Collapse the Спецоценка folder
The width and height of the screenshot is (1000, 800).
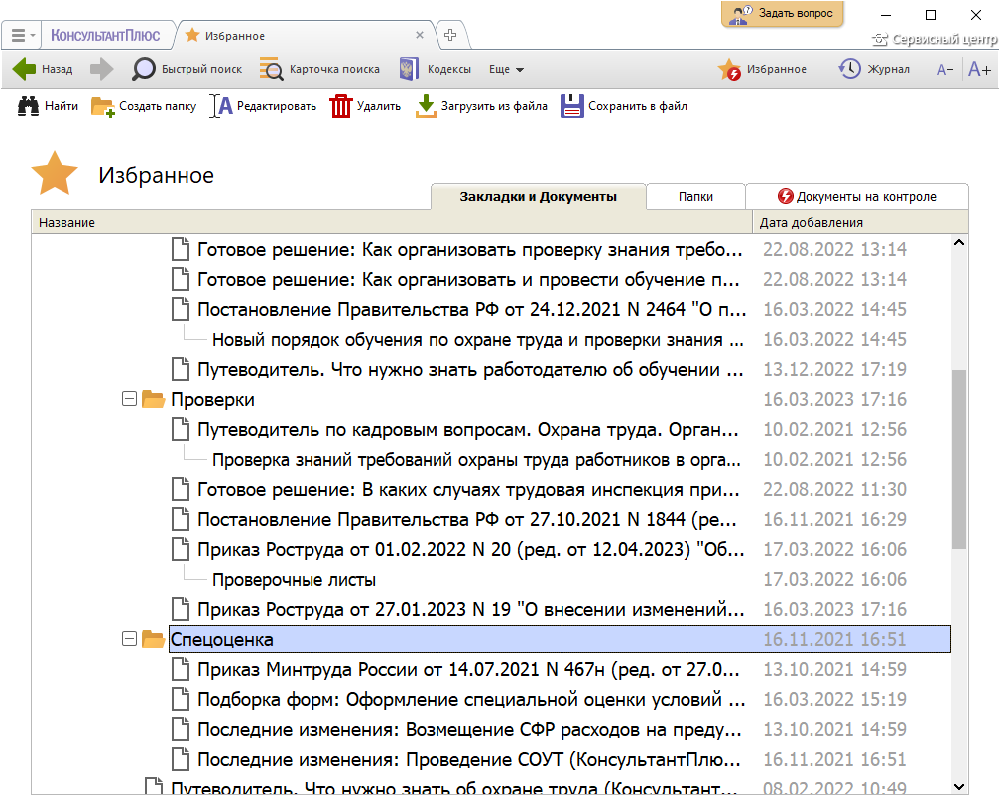[x=128, y=639]
